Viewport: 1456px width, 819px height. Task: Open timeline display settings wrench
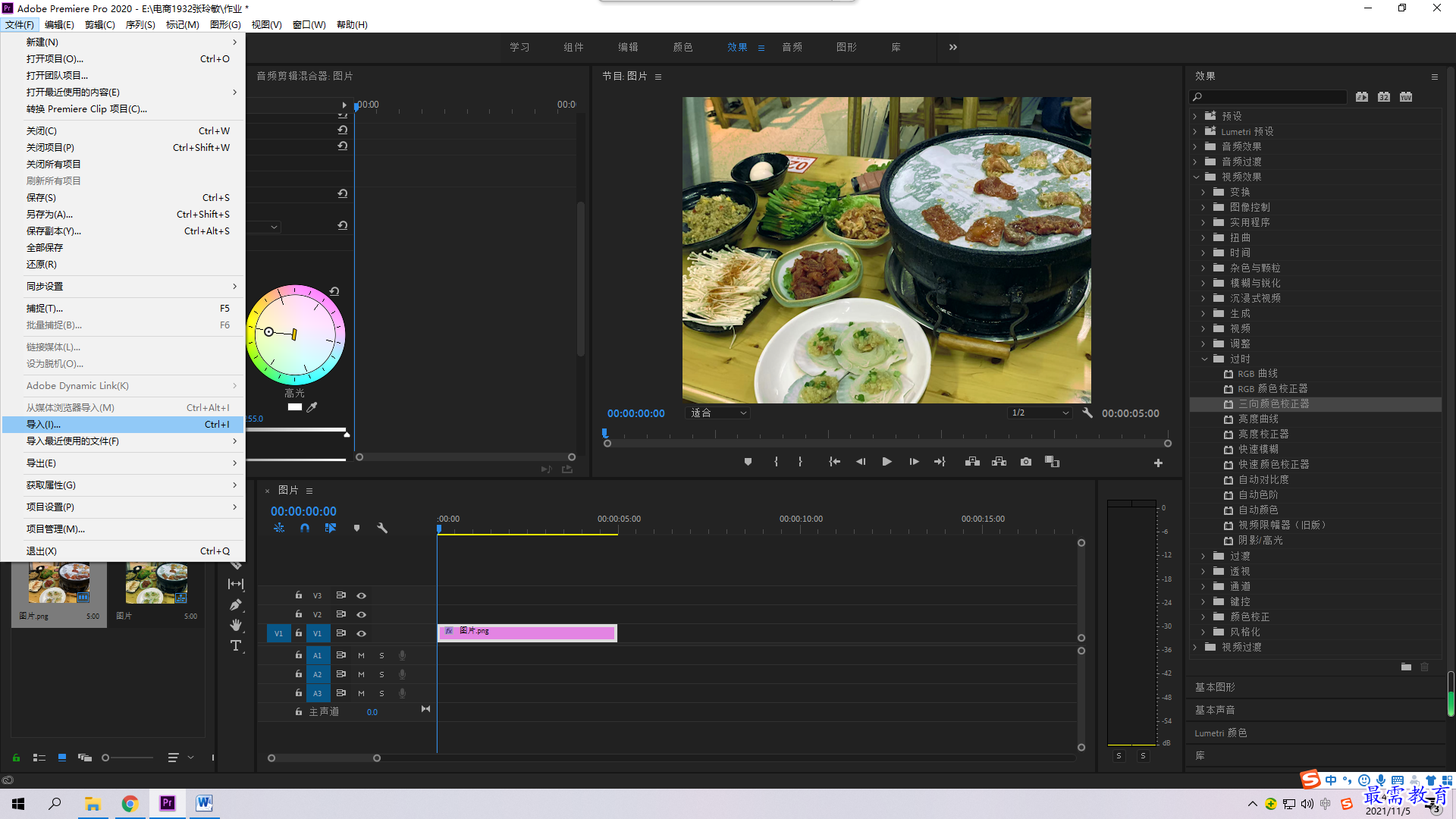click(x=382, y=528)
